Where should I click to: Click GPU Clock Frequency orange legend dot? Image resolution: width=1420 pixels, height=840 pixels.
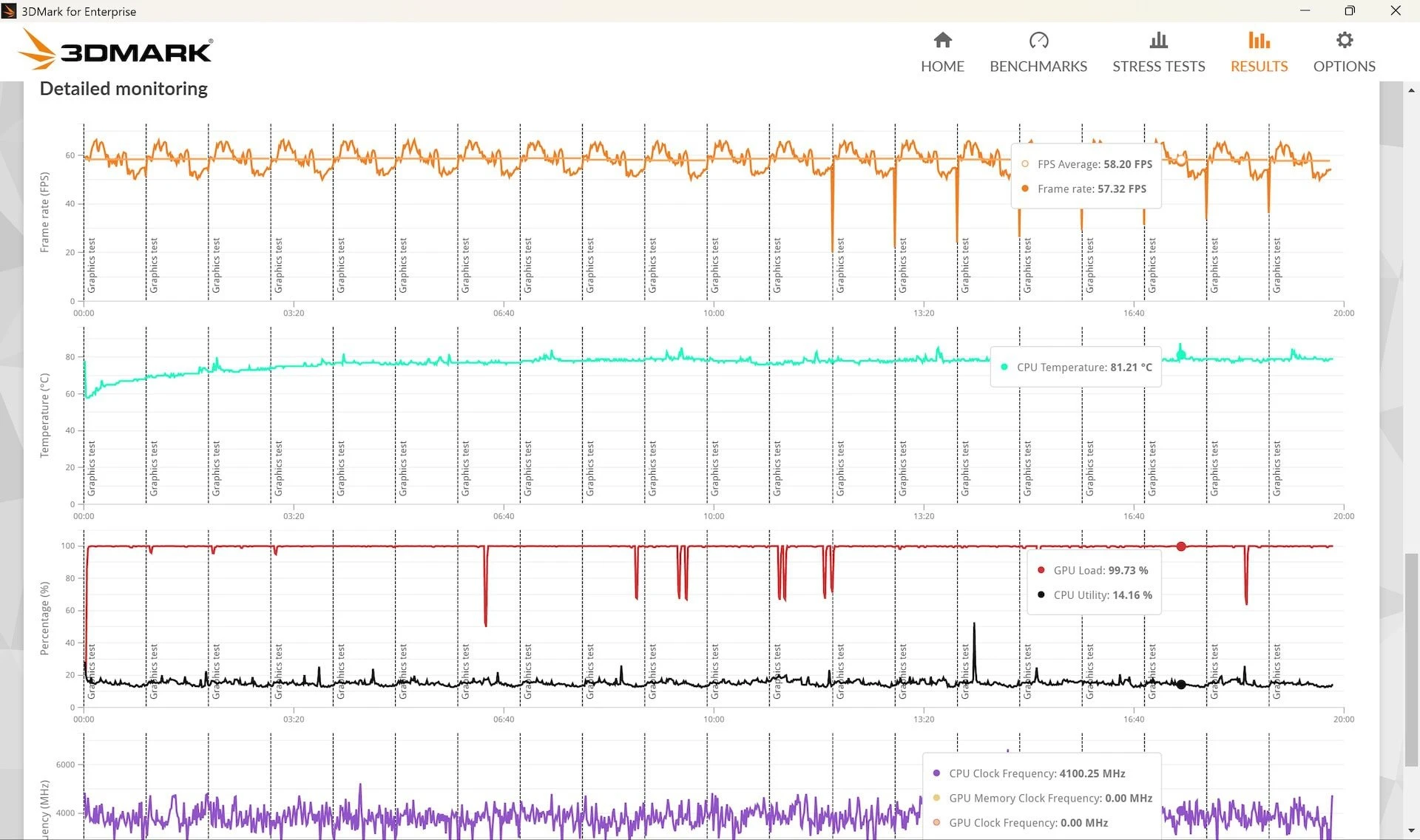[x=936, y=822]
